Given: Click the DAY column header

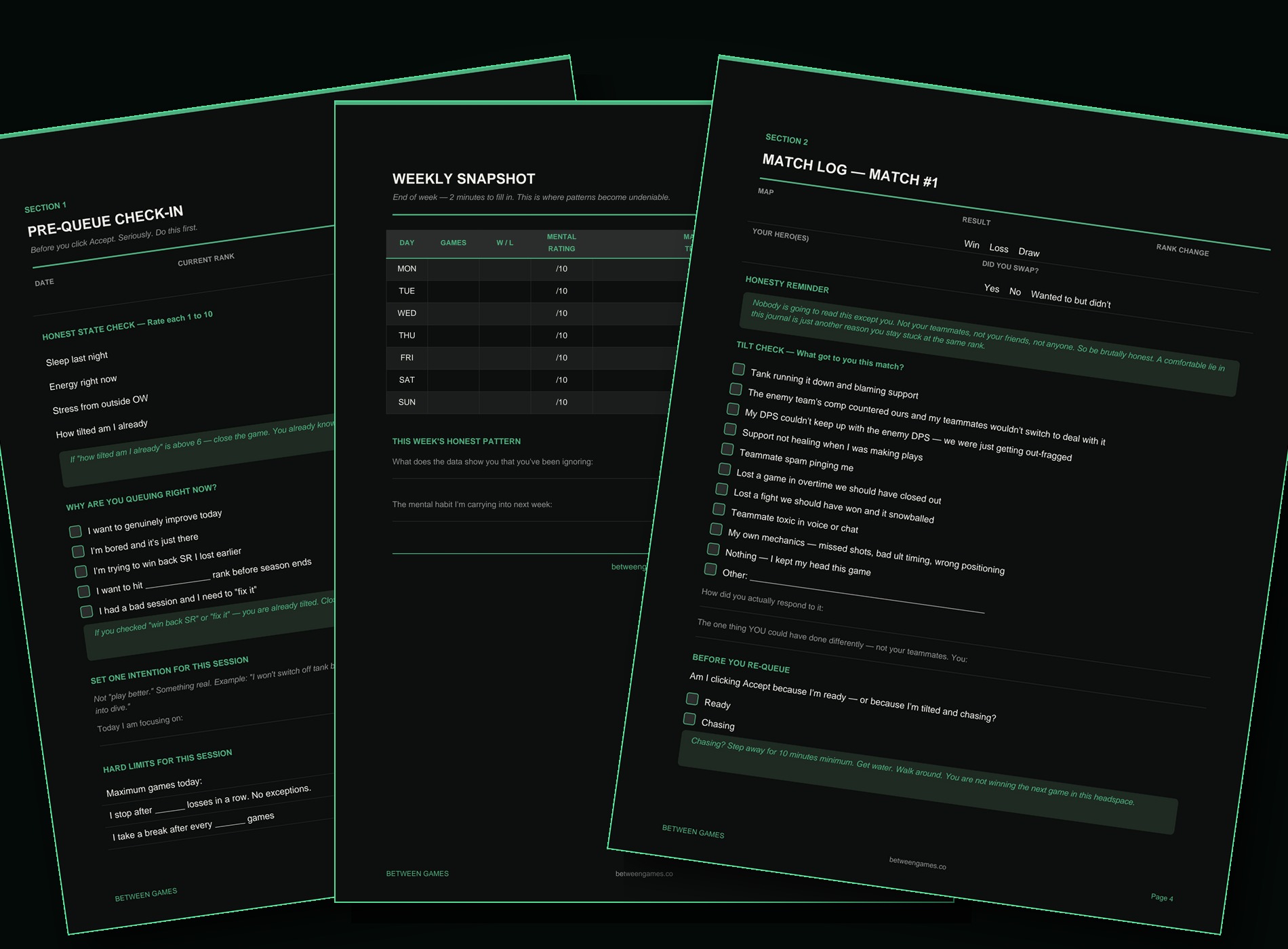Looking at the screenshot, I should [407, 243].
